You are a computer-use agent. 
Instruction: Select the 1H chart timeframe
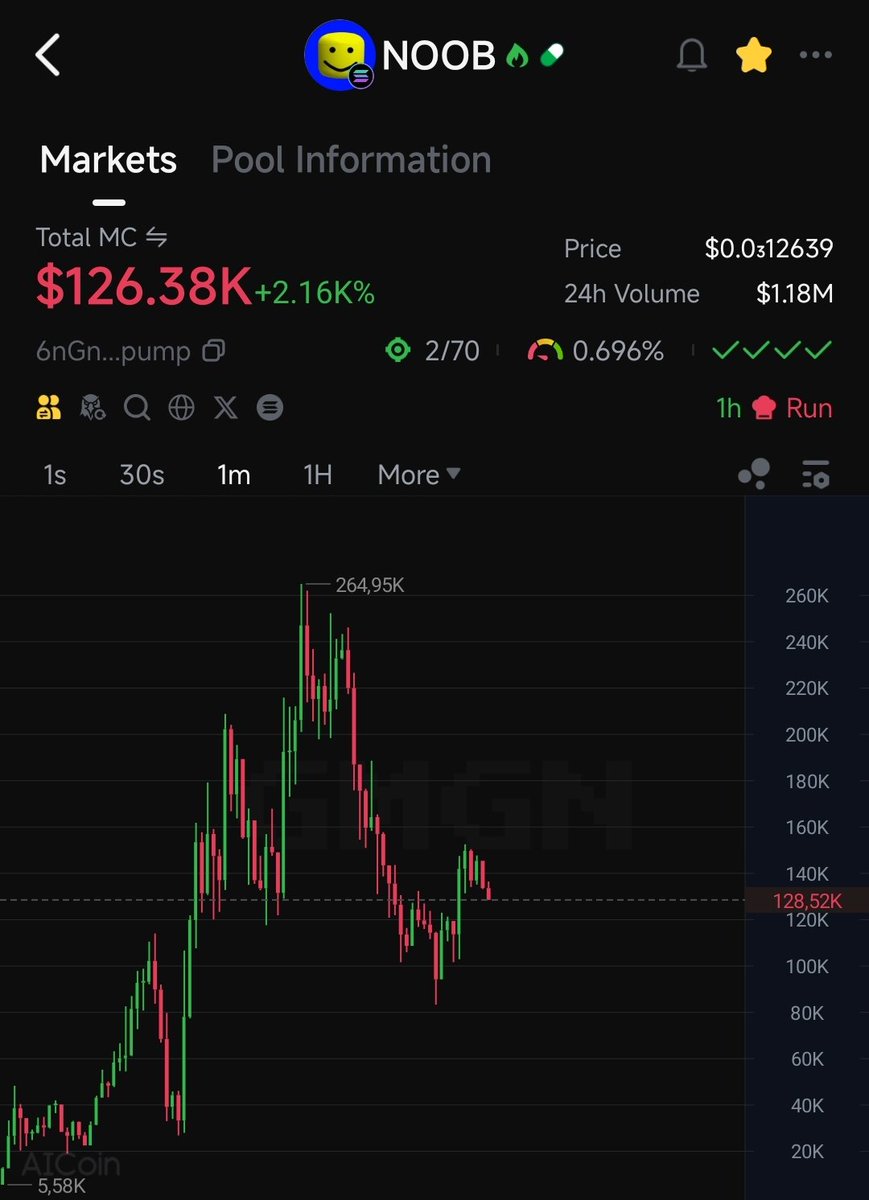316,475
